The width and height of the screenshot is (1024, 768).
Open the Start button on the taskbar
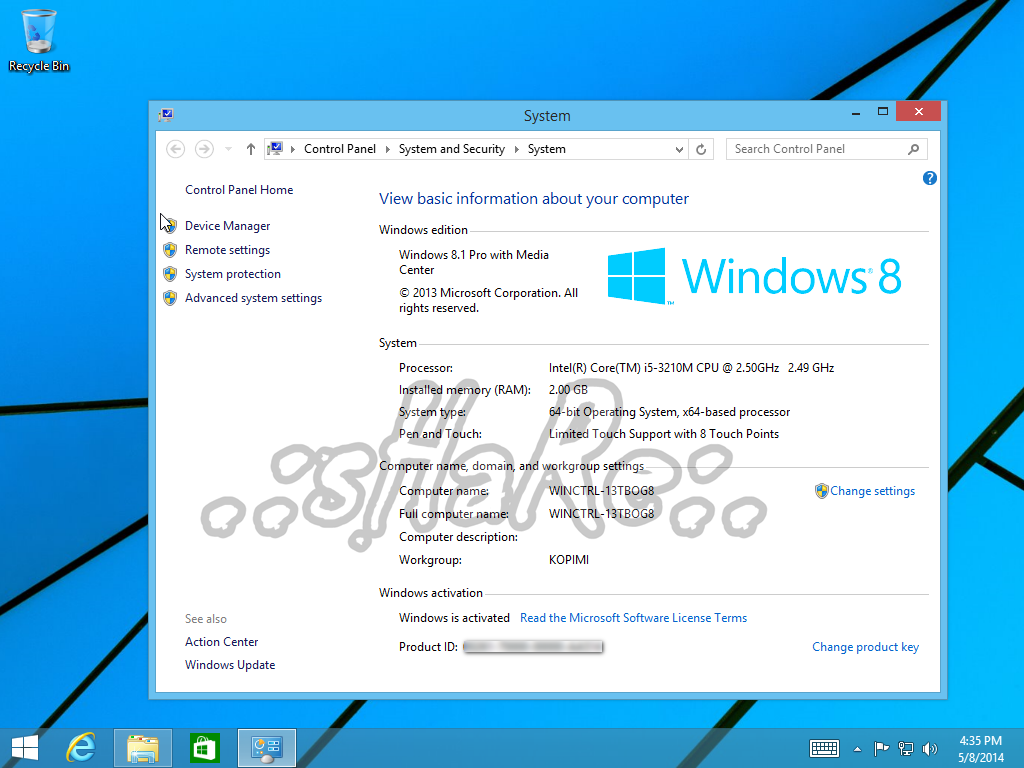click(25, 748)
